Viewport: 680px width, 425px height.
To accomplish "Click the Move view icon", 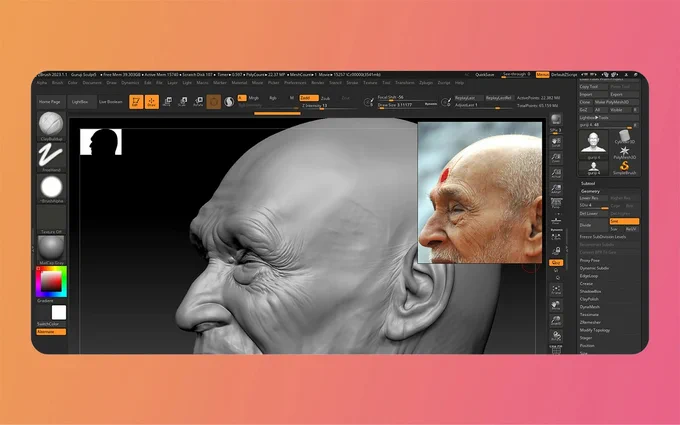I will click(556, 305).
